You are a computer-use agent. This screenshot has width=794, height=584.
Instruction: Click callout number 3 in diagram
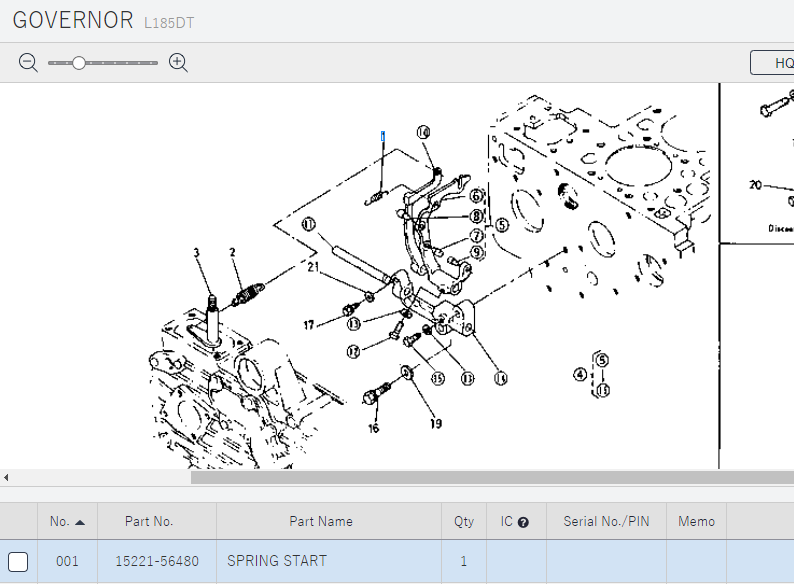(x=197, y=253)
